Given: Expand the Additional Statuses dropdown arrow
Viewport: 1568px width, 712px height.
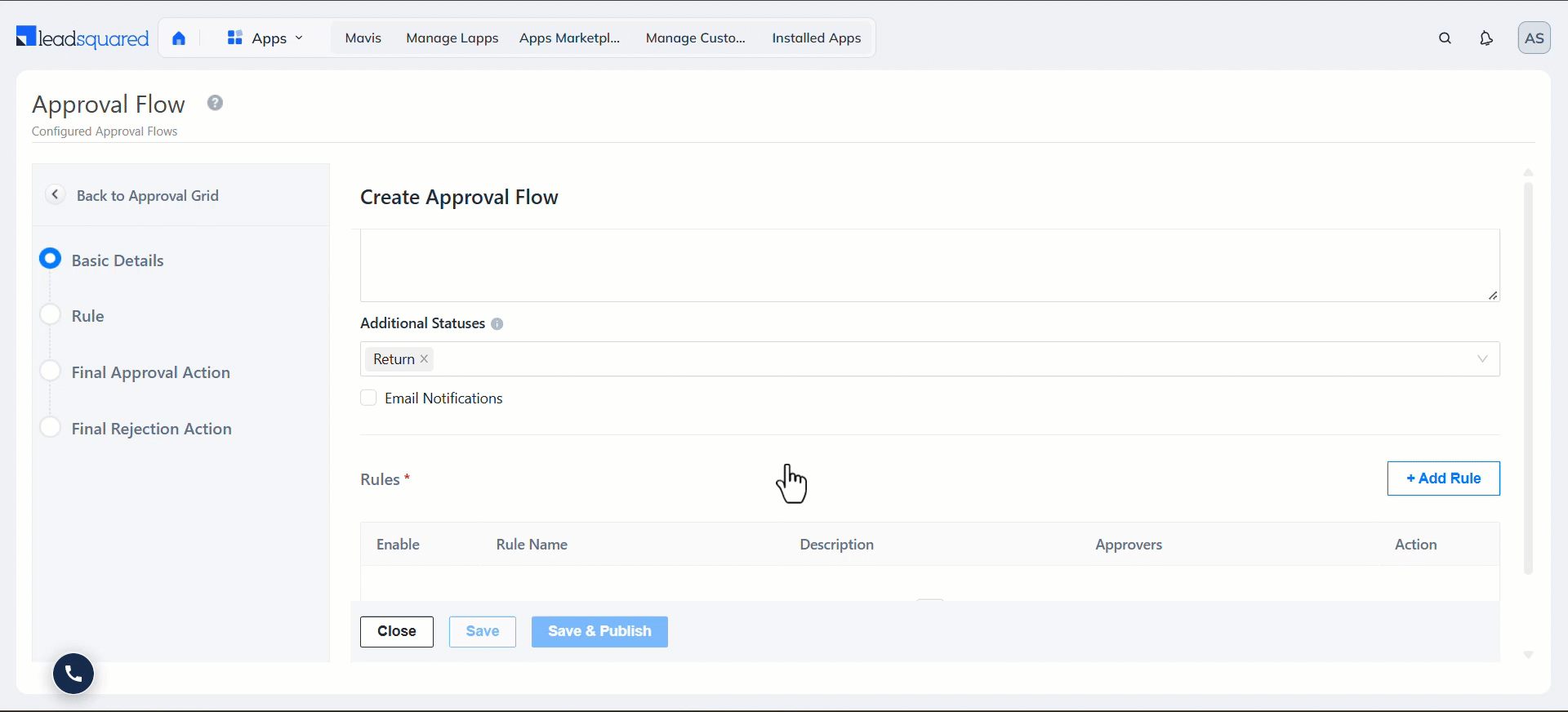Looking at the screenshot, I should pos(1481,359).
